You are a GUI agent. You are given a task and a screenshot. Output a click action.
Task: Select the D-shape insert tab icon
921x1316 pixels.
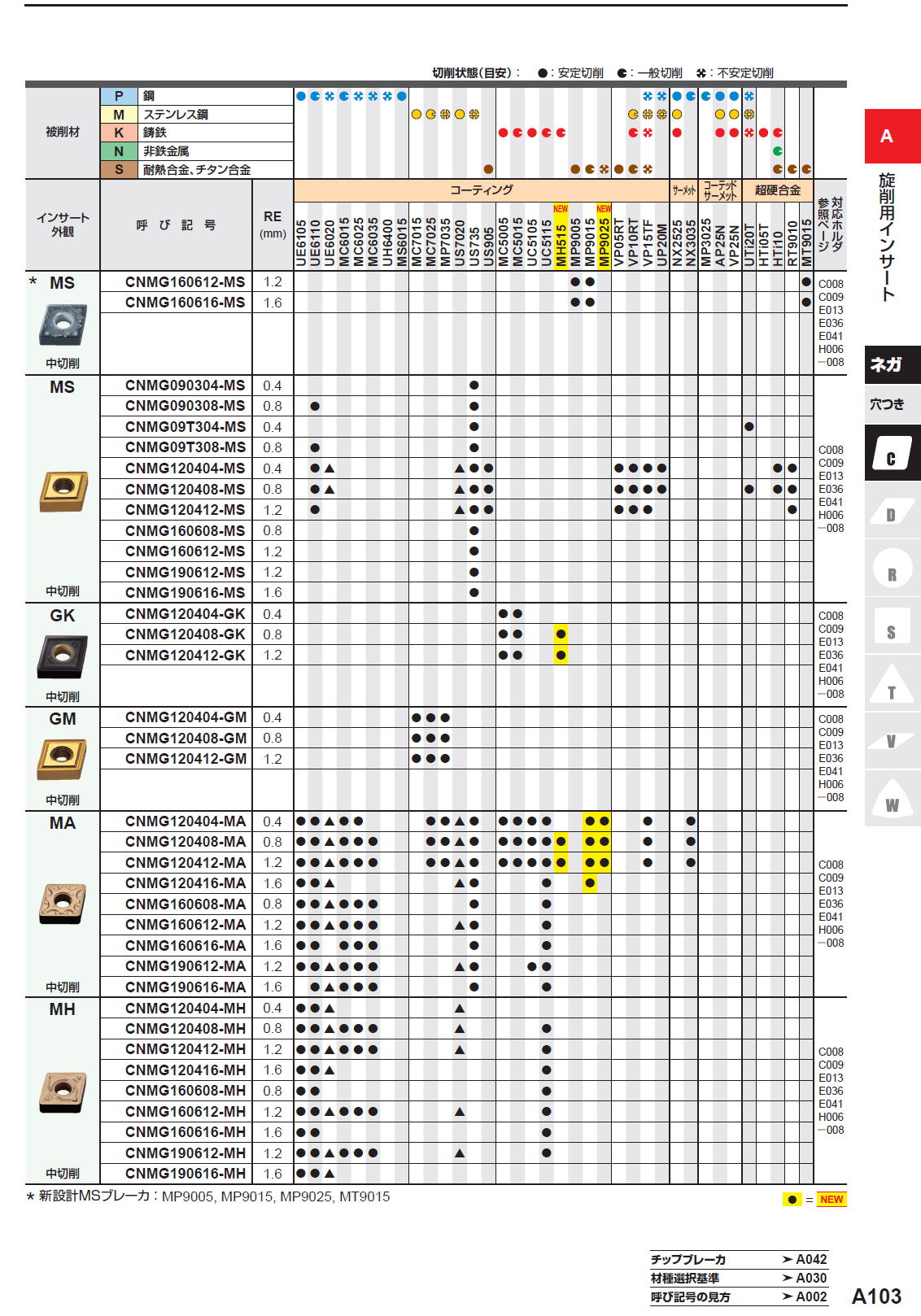[892, 512]
